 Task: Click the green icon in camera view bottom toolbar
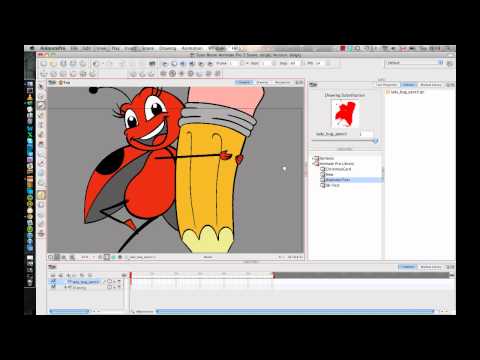tap(114, 257)
